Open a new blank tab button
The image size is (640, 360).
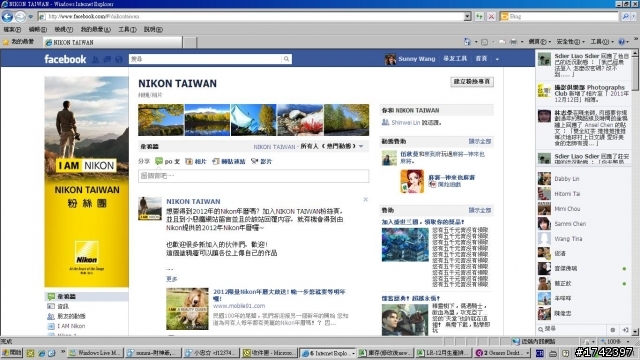pyautogui.click(x=190, y=42)
